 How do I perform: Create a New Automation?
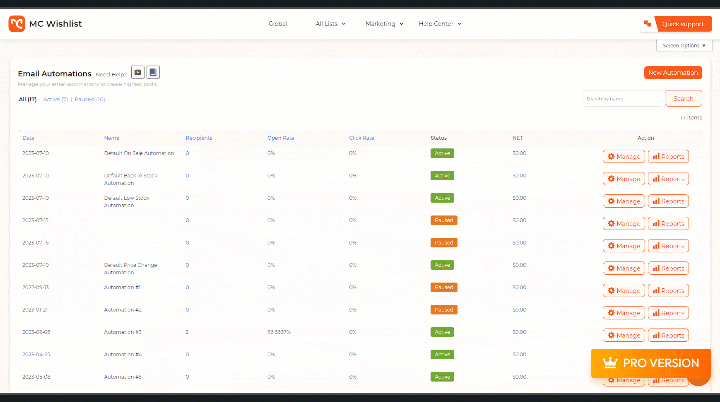673,73
